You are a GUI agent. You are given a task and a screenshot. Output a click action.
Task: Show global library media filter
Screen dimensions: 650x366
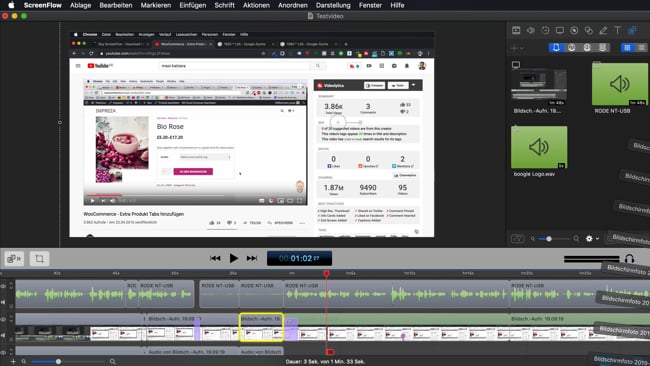coord(572,48)
